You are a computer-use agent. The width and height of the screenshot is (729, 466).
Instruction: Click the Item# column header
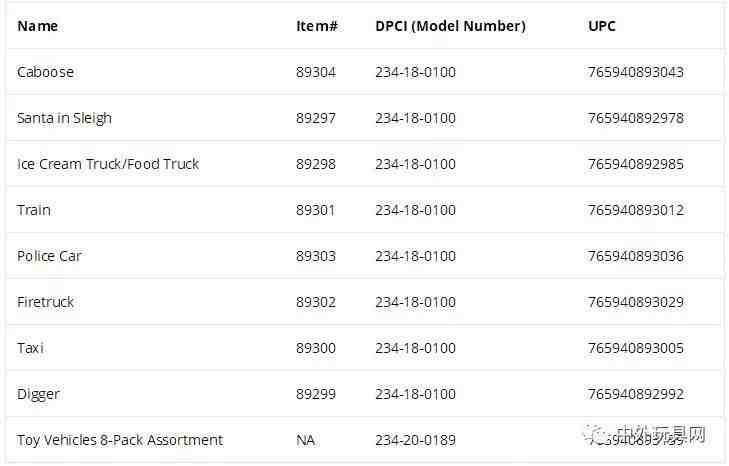tap(317, 26)
